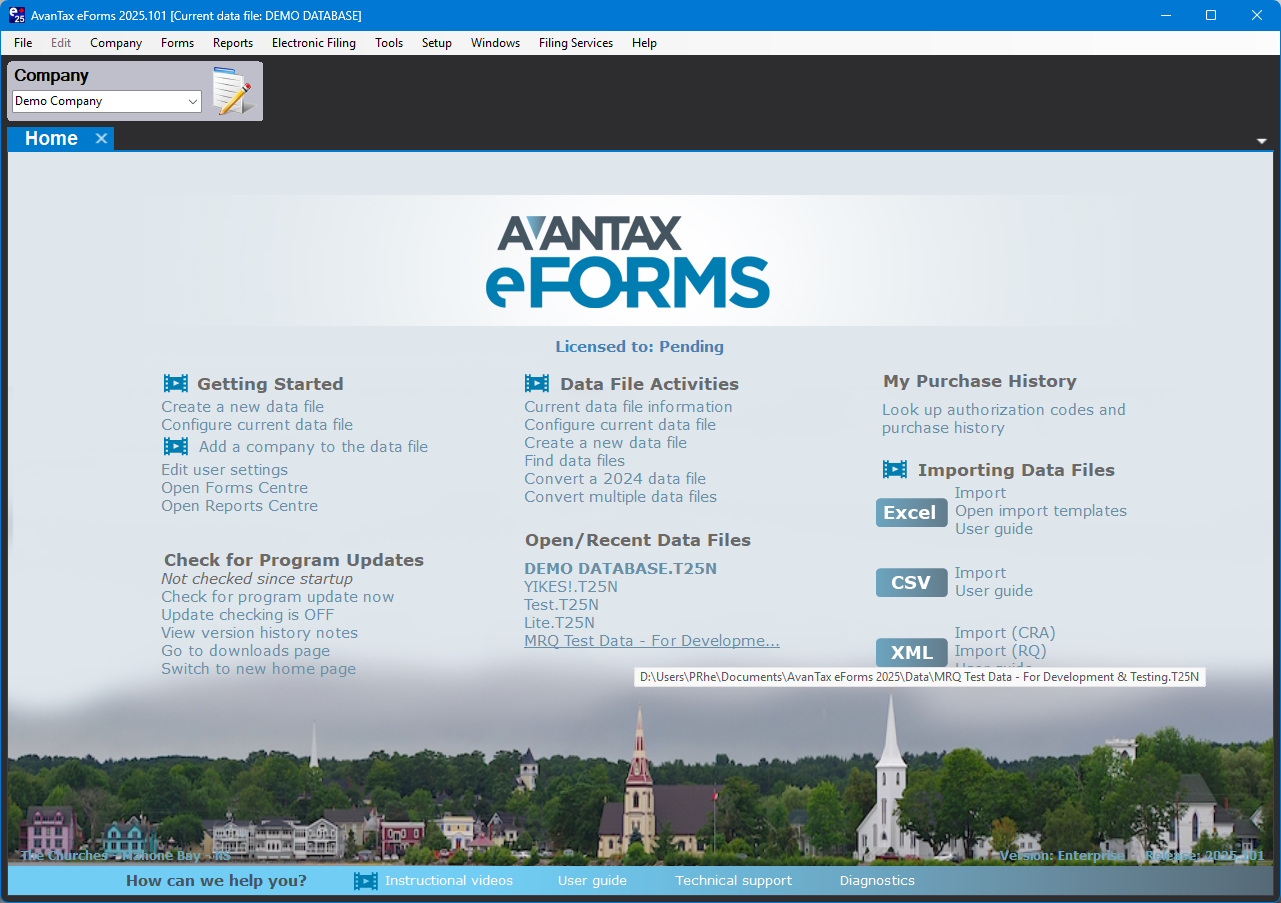This screenshot has width=1281, height=903.
Task: Click Diagnostics in the help bar
Action: pos(877,881)
